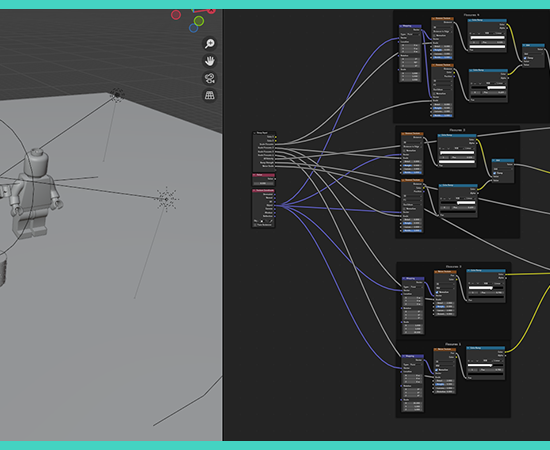Add a stop with plus in Fissures 4 lower Color Ramp
550x450 pixels.
click(471, 83)
